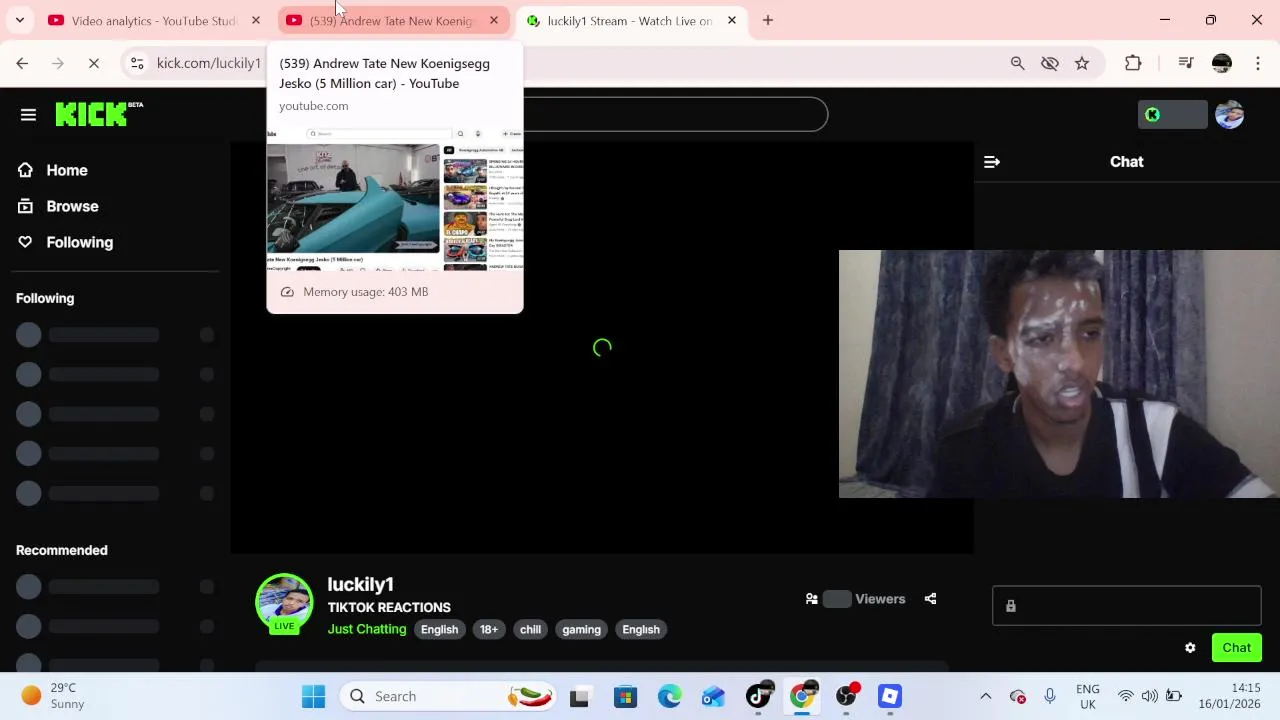Open the Chrome profile avatar
The width and height of the screenshot is (1280, 720).
[x=1222, y=63]
